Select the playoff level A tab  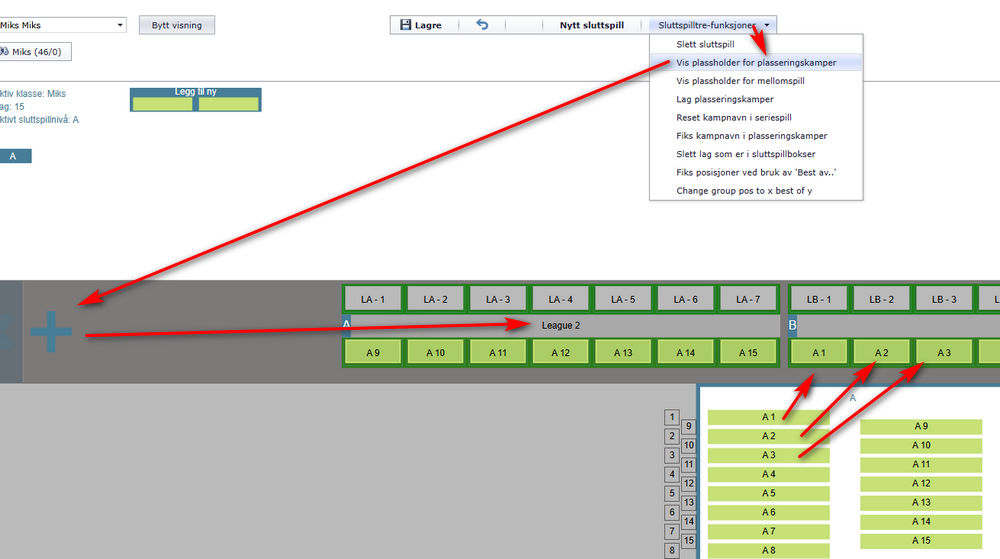(x=13, y=156)
